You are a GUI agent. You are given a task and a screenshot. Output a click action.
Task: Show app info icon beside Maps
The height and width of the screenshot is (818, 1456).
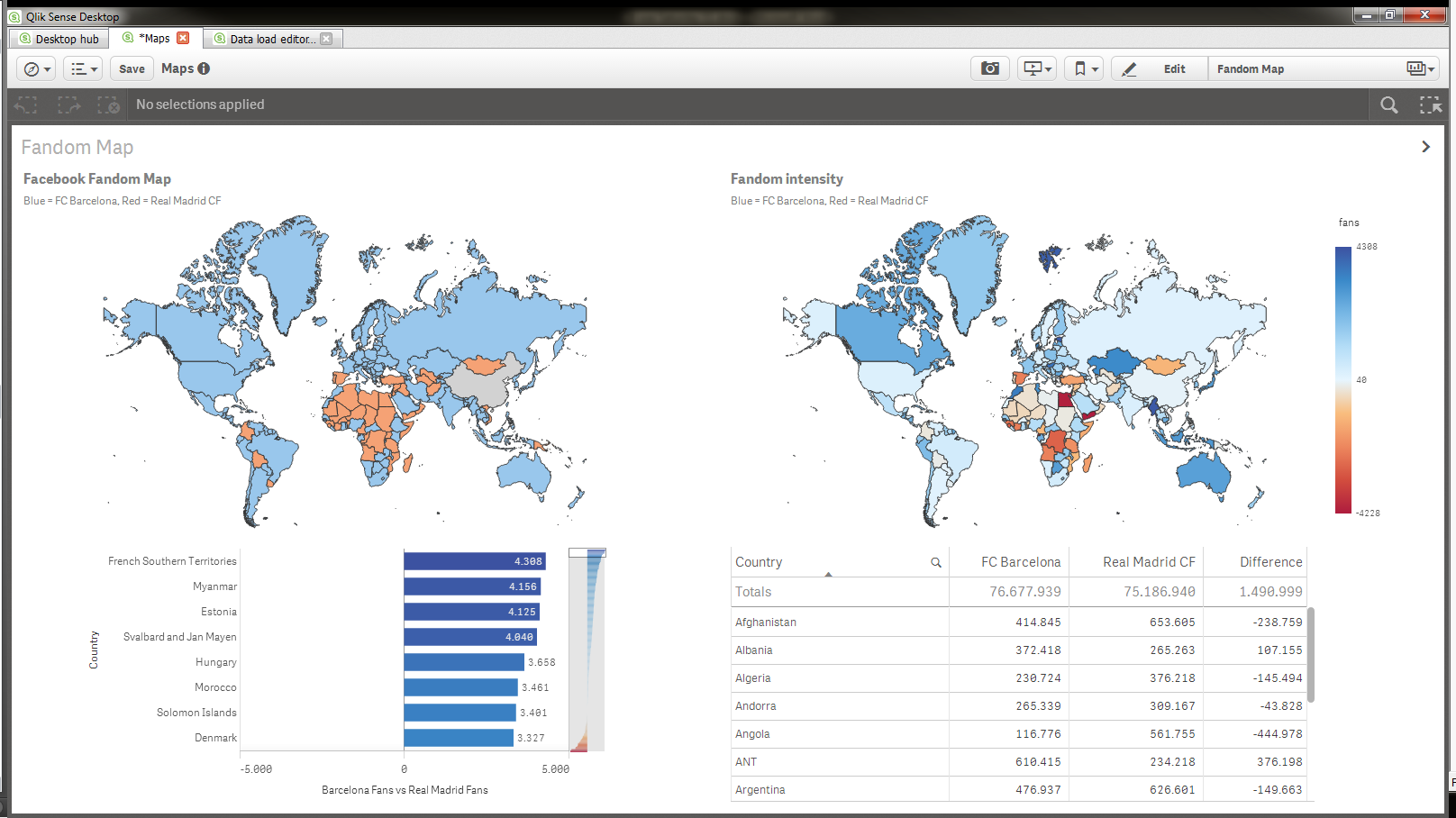point(204,68)
